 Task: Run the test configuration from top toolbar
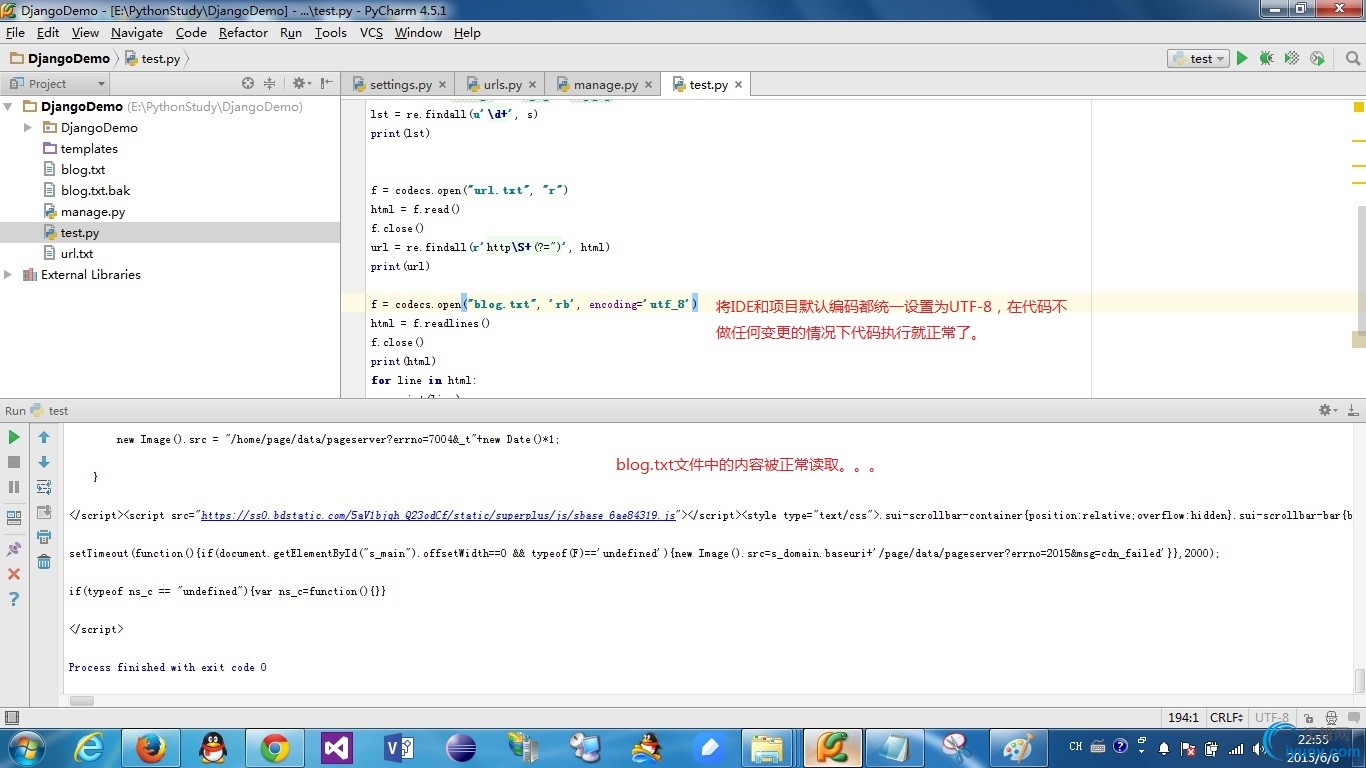1242,59
